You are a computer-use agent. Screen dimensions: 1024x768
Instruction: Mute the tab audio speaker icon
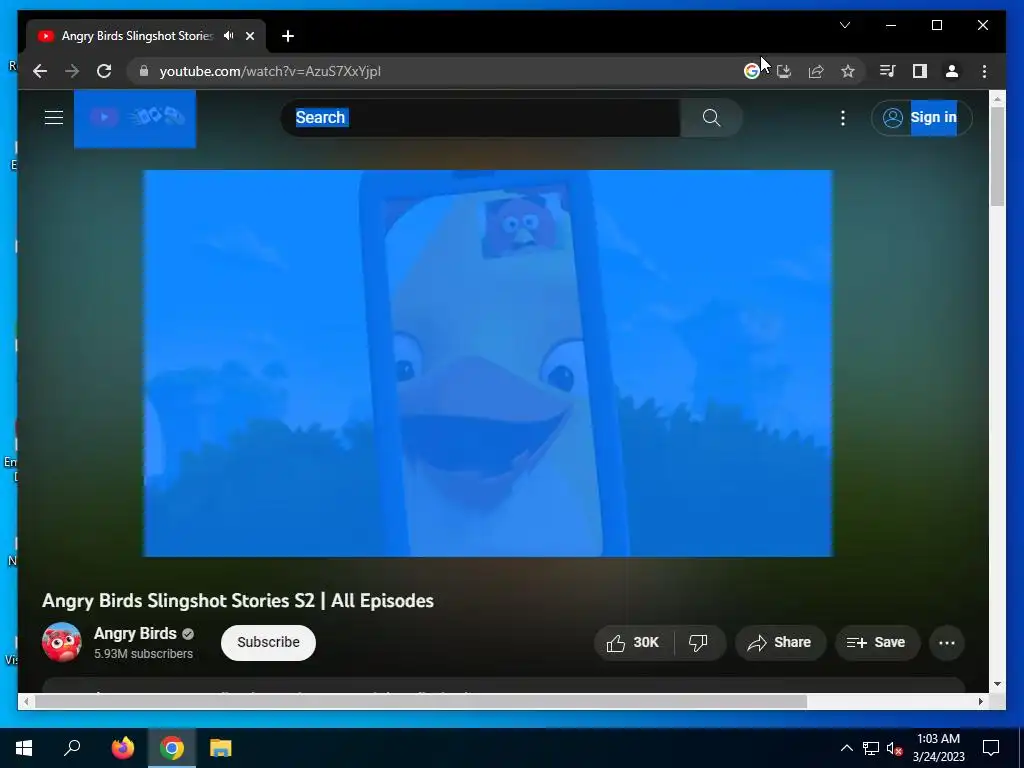coord(229,36)
